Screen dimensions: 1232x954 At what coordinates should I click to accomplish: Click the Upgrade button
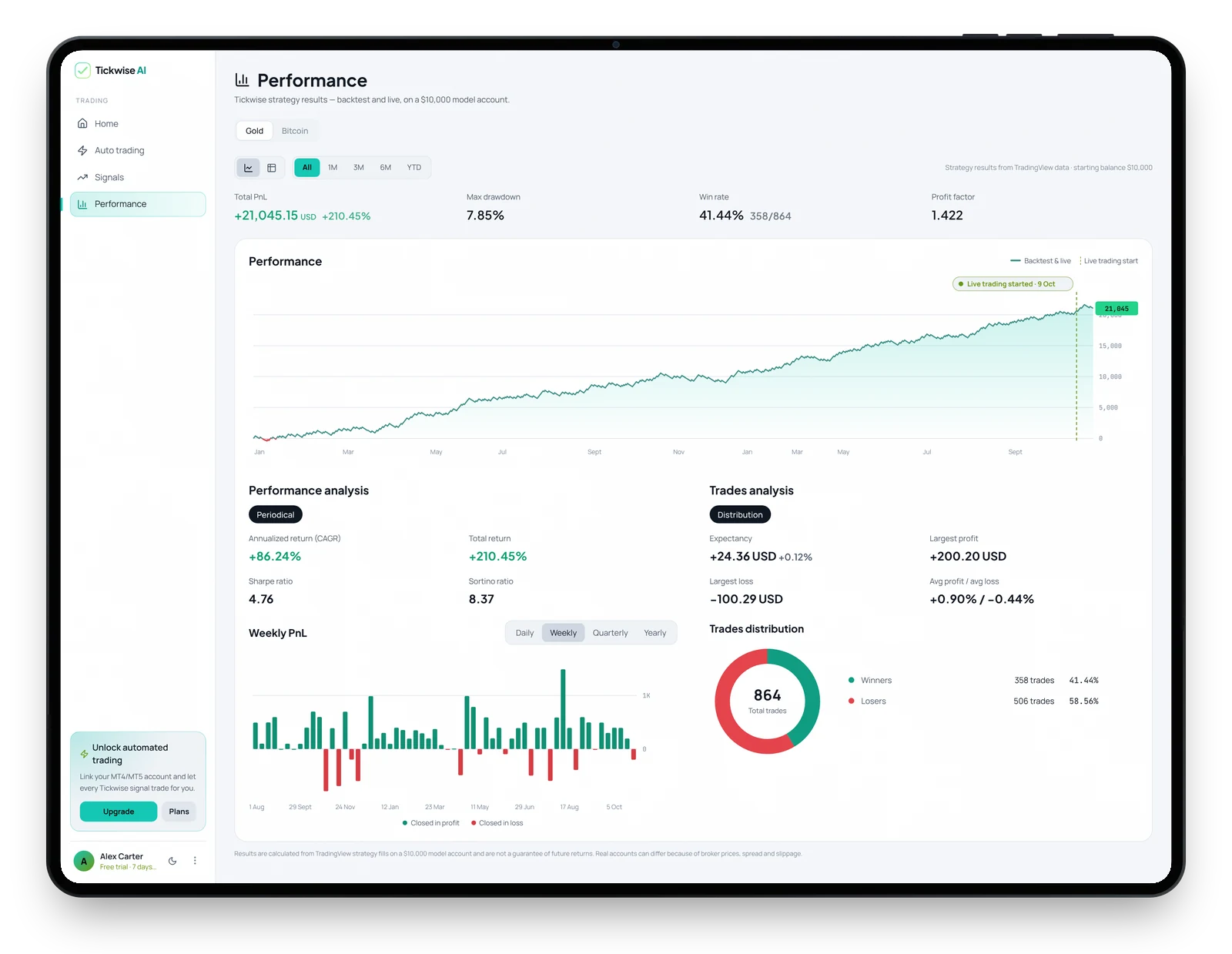(119, 812)
